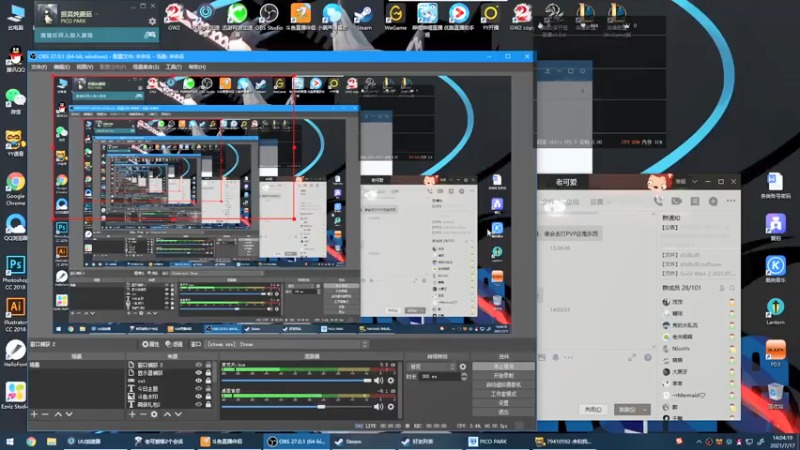Image resolution: width=800 pixels, height=450 pixels.
Task: Toggle visibility of 窗口捕获 2 source
Action: pos(198,365)
